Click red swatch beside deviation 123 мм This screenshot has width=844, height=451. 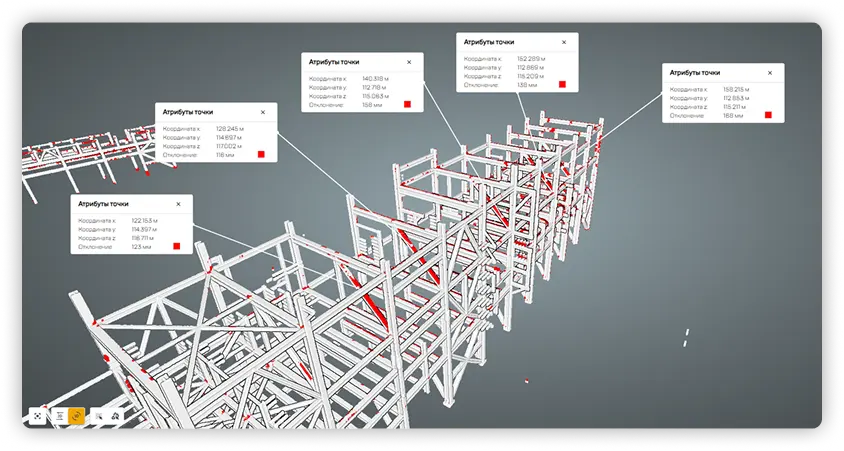coord(176,246)
